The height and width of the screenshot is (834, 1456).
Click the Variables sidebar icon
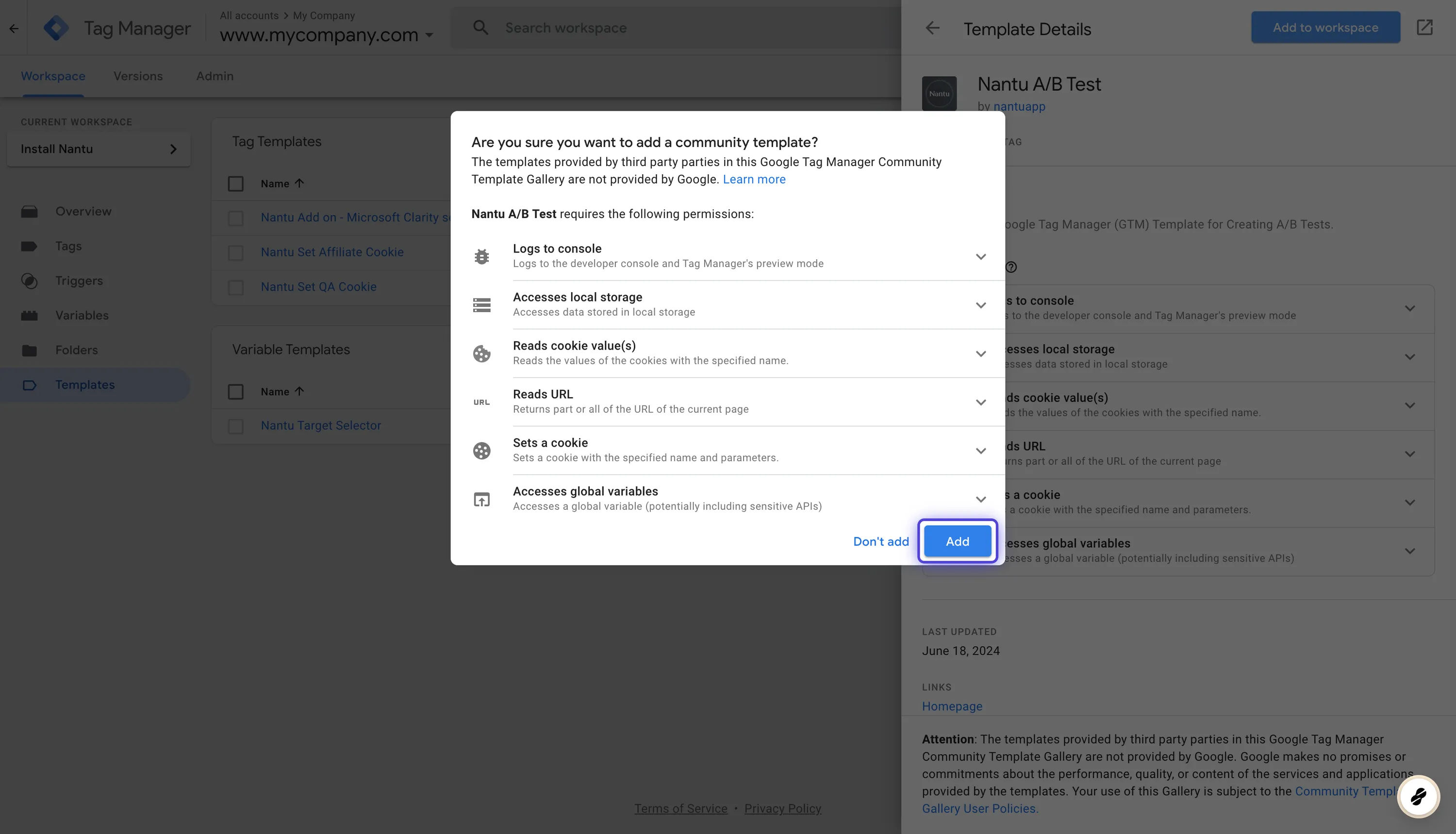[x=29, y=316]
